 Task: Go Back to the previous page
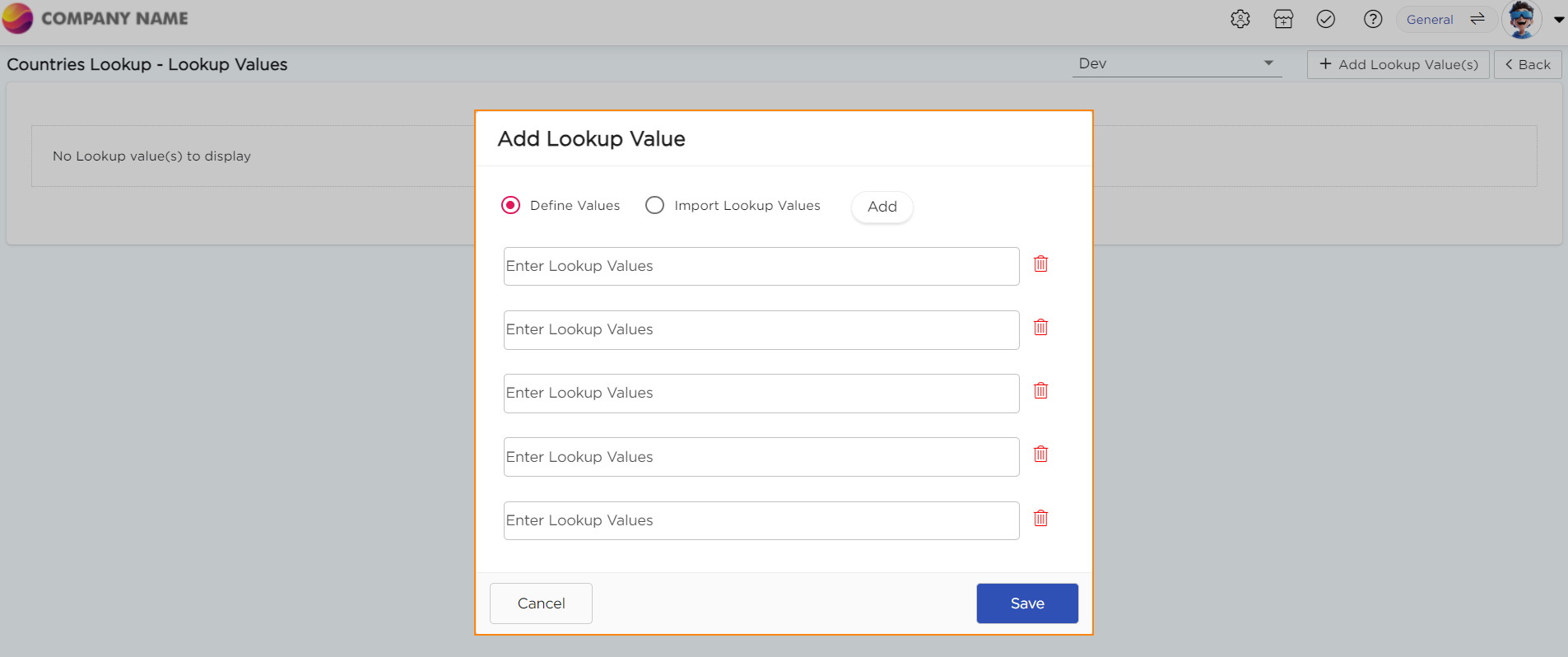click(1527, 64)
